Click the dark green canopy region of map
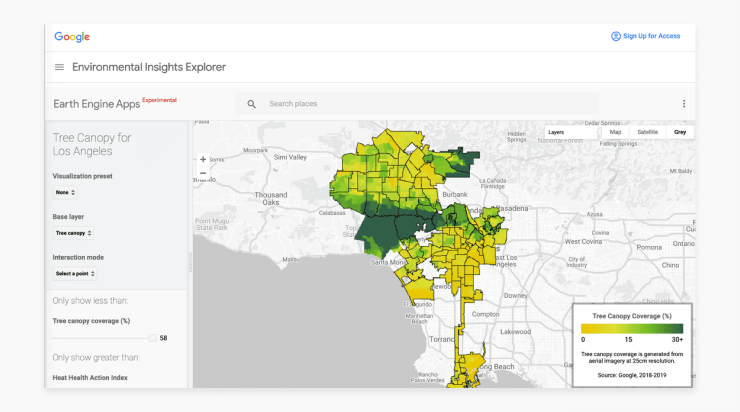This screenshot has height=412, width=740. [x=382, y=231]
